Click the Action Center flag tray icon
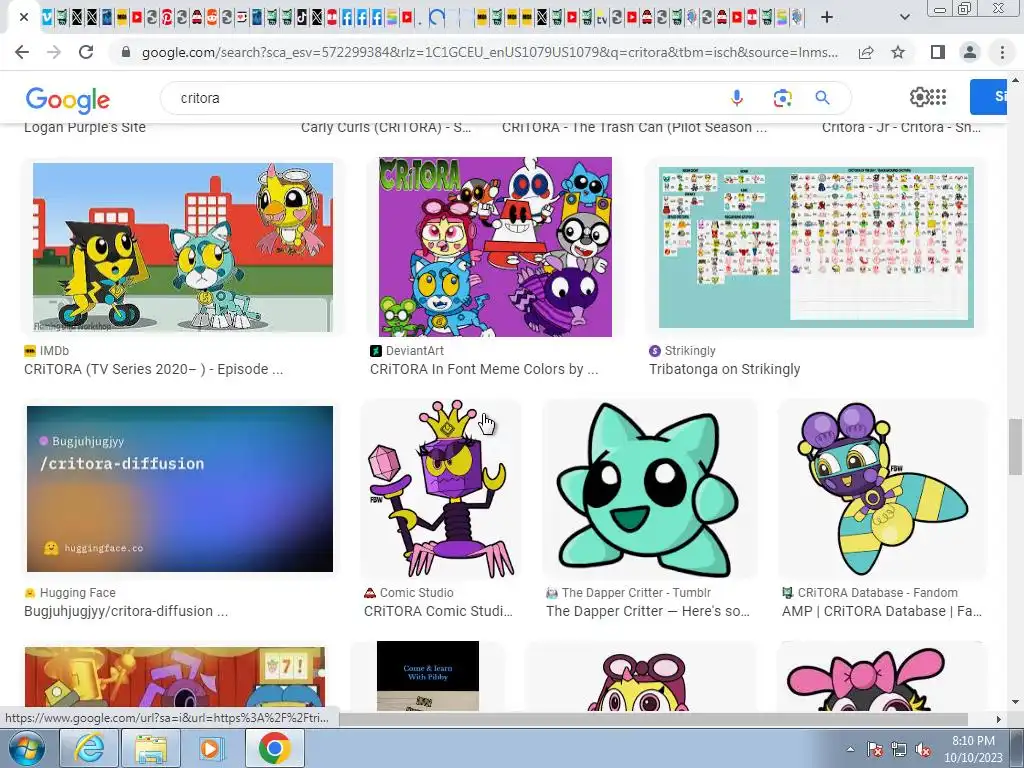Screen dimensions: 1024x768 875,749
